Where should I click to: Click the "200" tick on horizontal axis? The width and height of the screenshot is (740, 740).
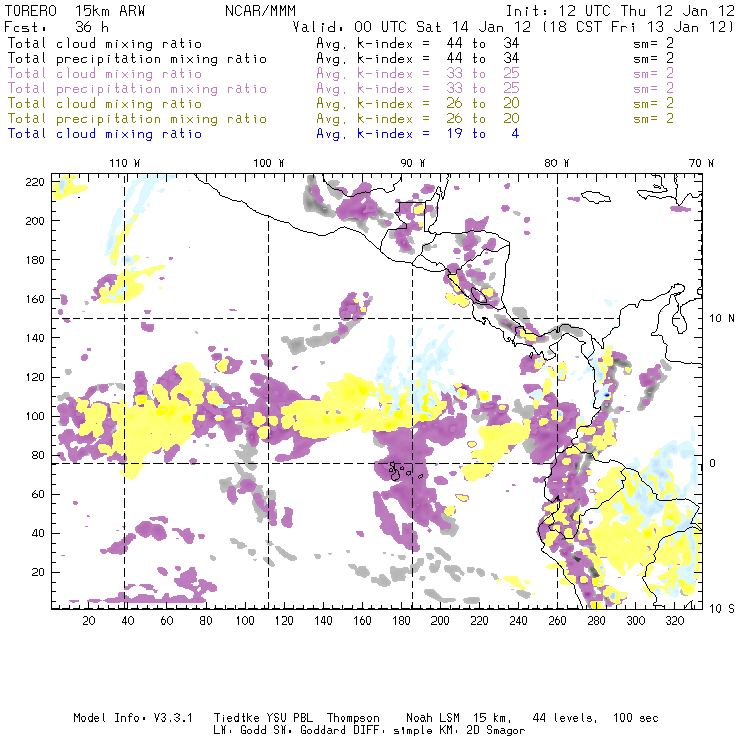pyautogui.click(x=440, y=621)
